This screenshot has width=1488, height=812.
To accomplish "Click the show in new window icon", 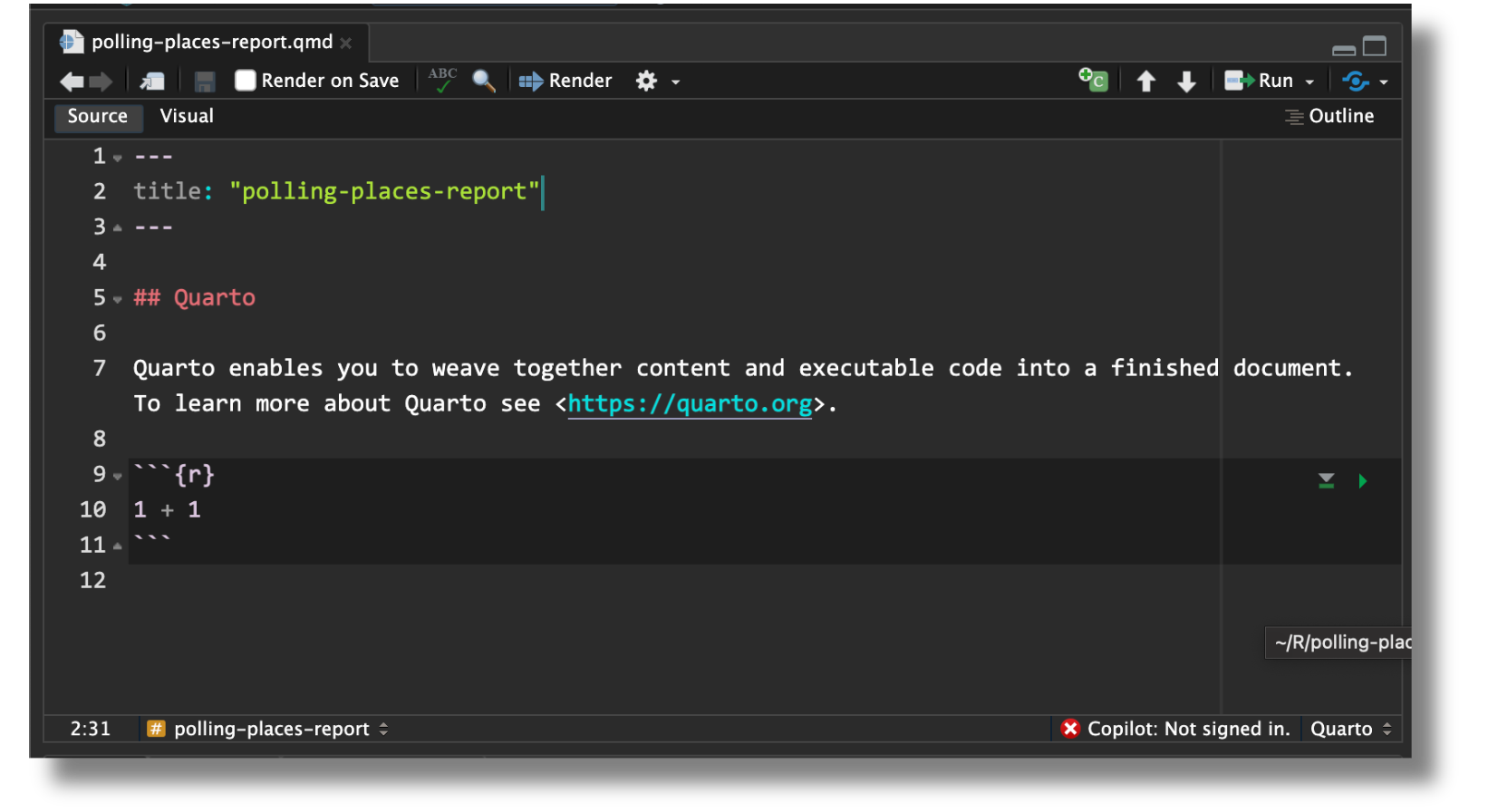I will 152,82.
